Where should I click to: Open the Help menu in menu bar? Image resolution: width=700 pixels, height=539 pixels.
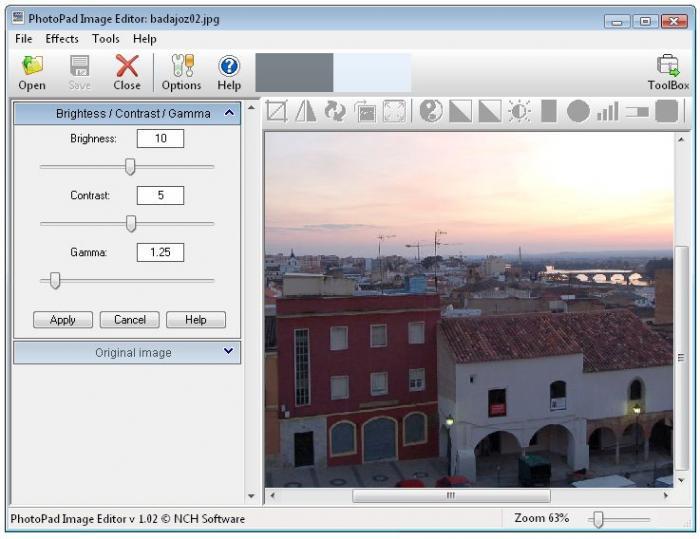point(145,39)
